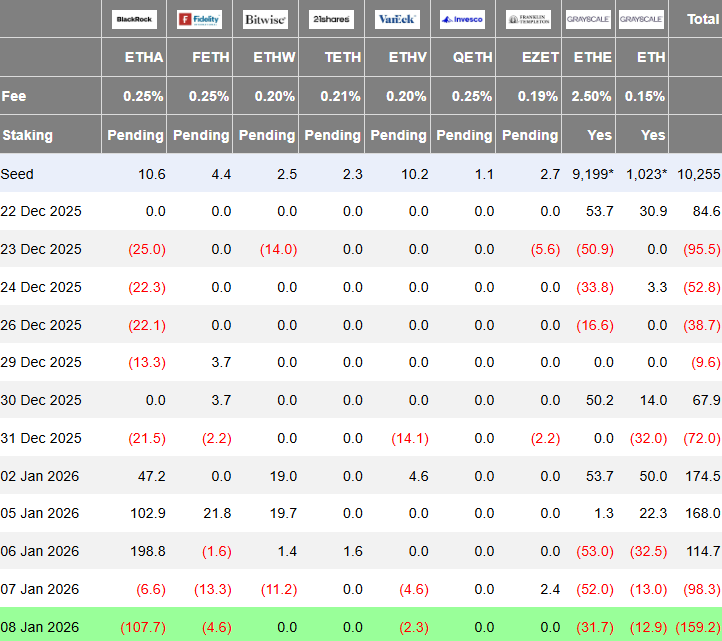The width and height of the screenshot is (722, 641).
Task: Click the 30 Dec 2025 date row
Action: click(361, 400)
